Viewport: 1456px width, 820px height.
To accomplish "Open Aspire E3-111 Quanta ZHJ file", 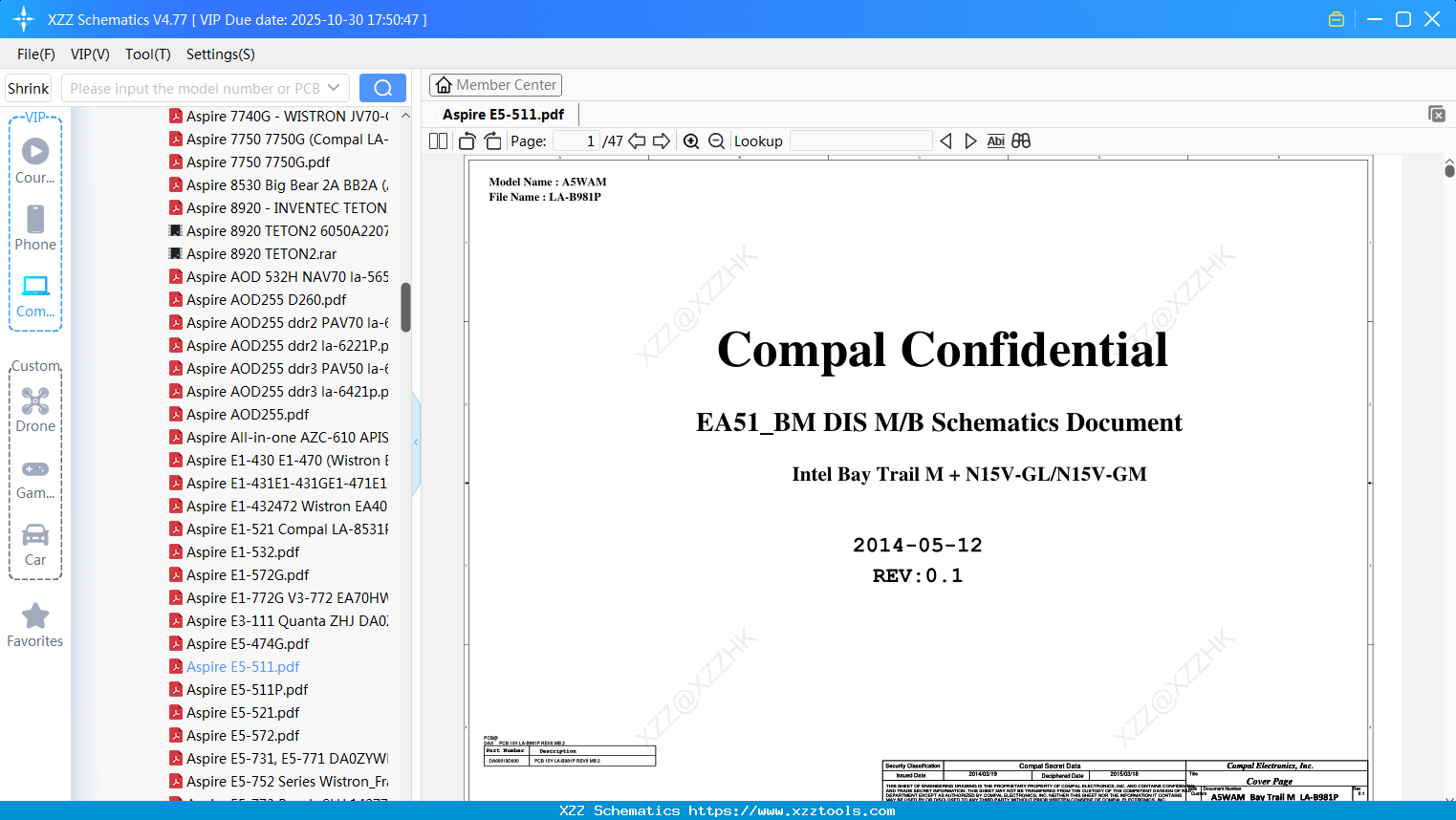I will (279, 620).
